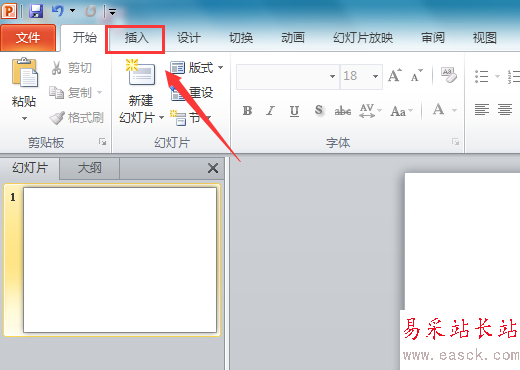This screenshot has height=370, width=520.
Task: Click 剪切 (Cut) with scissors icon
Action: click(x=71, y=68)
